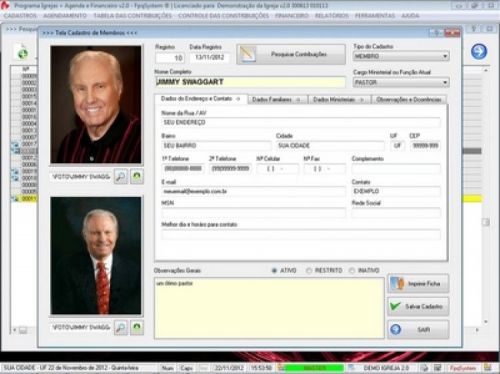Click the Salvar Cadastro button

point(418,306)
